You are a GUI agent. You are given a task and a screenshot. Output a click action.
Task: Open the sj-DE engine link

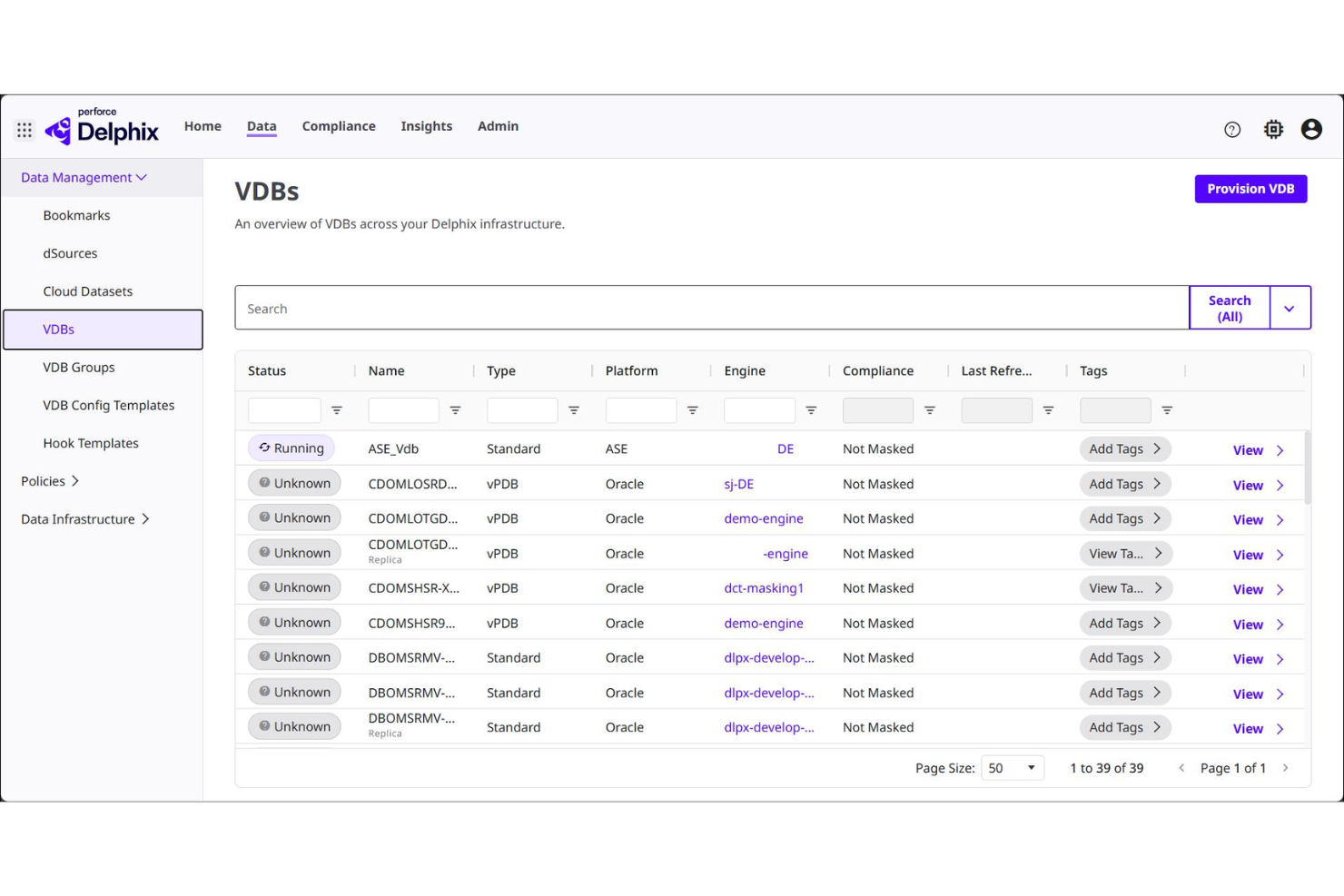[x=739, y=484]
